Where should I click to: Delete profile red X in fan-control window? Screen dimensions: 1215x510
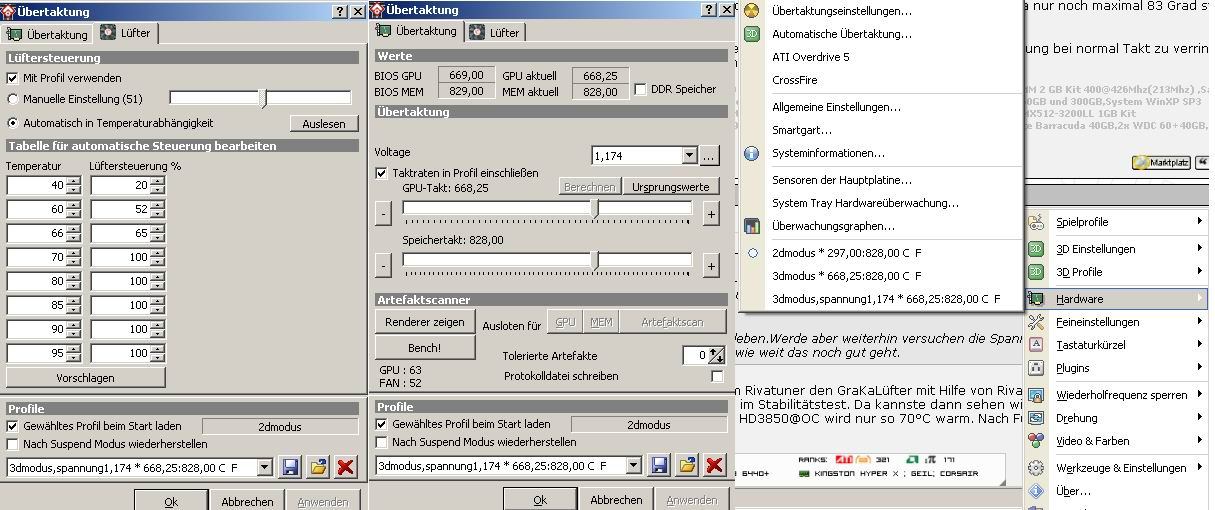pyautogui.click(x=346, y=467)
